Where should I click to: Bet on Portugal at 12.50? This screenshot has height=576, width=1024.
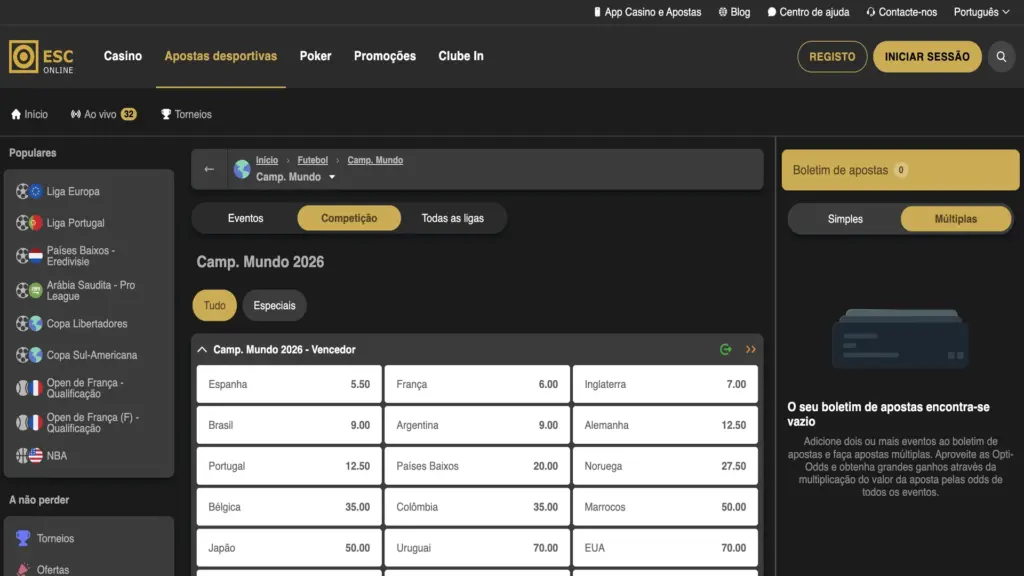pyautogui.click(x=289, y=466)
